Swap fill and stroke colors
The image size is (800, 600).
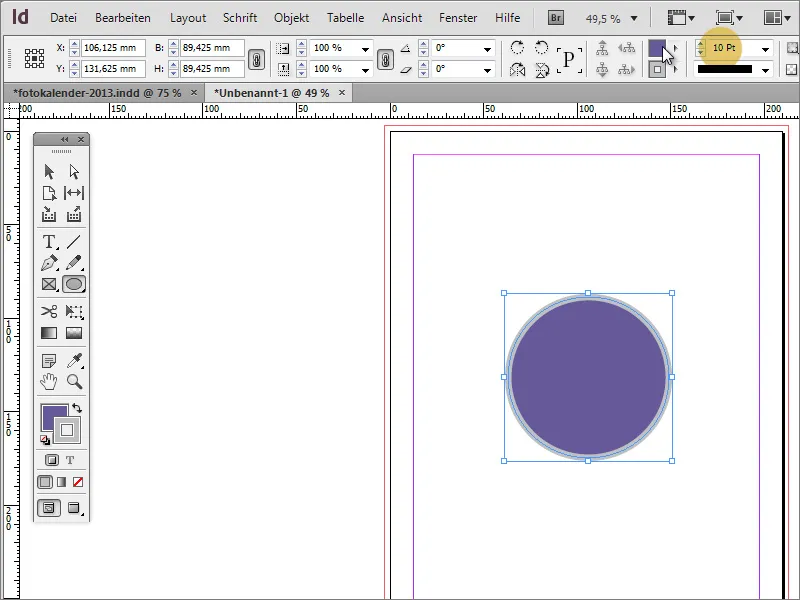(77, 408)
